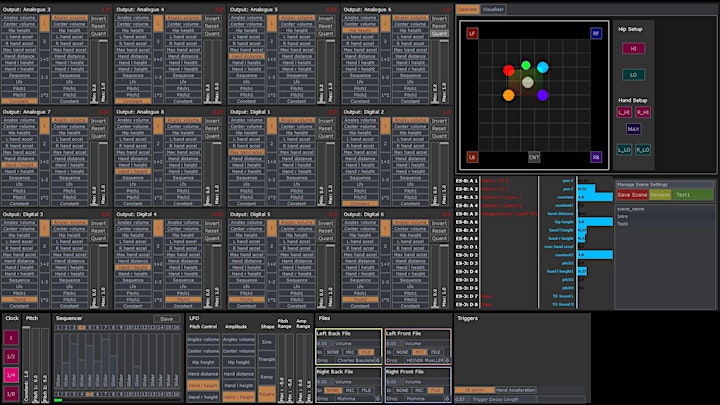Adjust Max slider in Output Analogue 3 panel
This screenshot has width=720, height=405.
tap(103, 71)
